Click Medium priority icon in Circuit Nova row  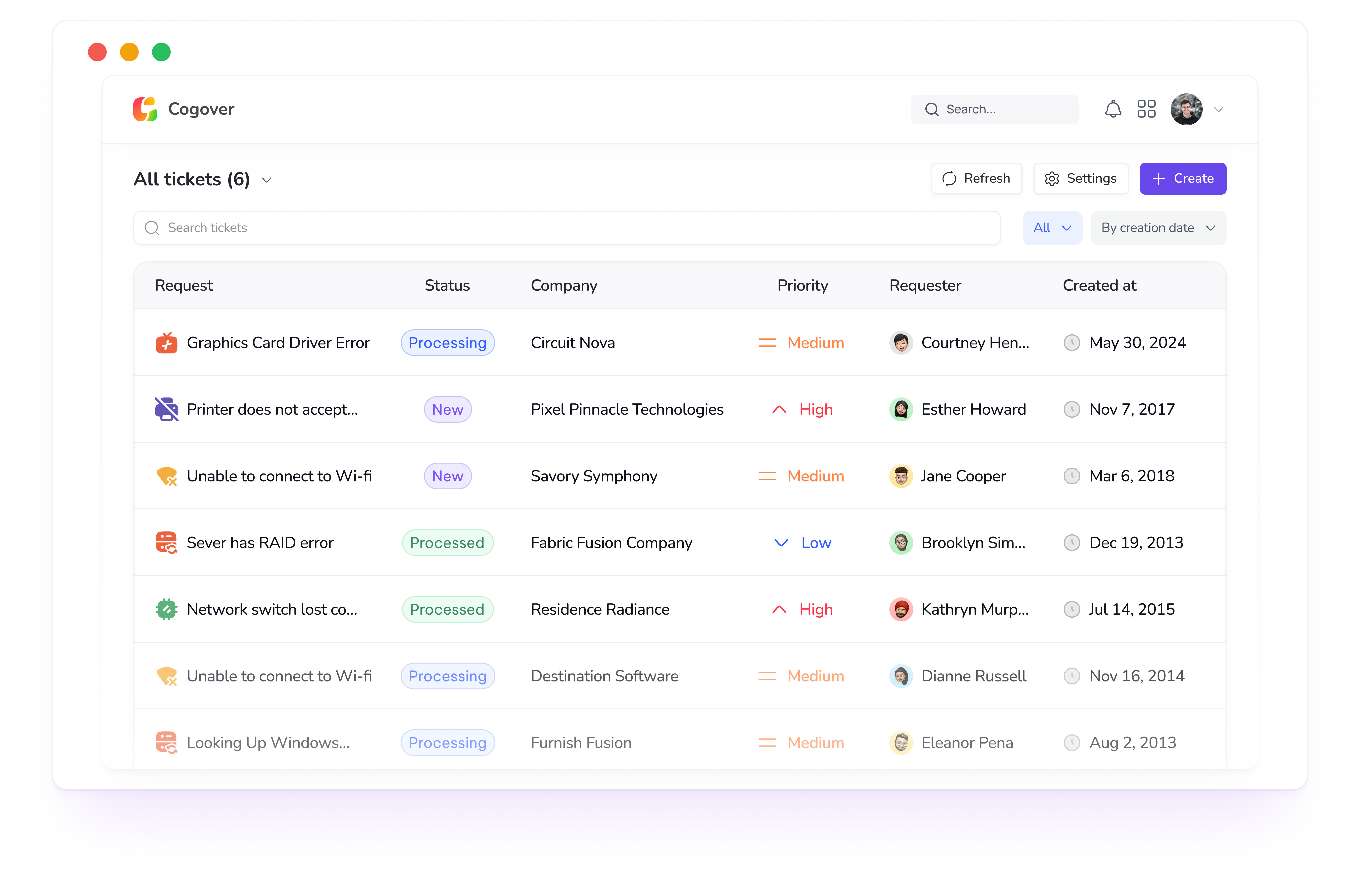[767, 343]
